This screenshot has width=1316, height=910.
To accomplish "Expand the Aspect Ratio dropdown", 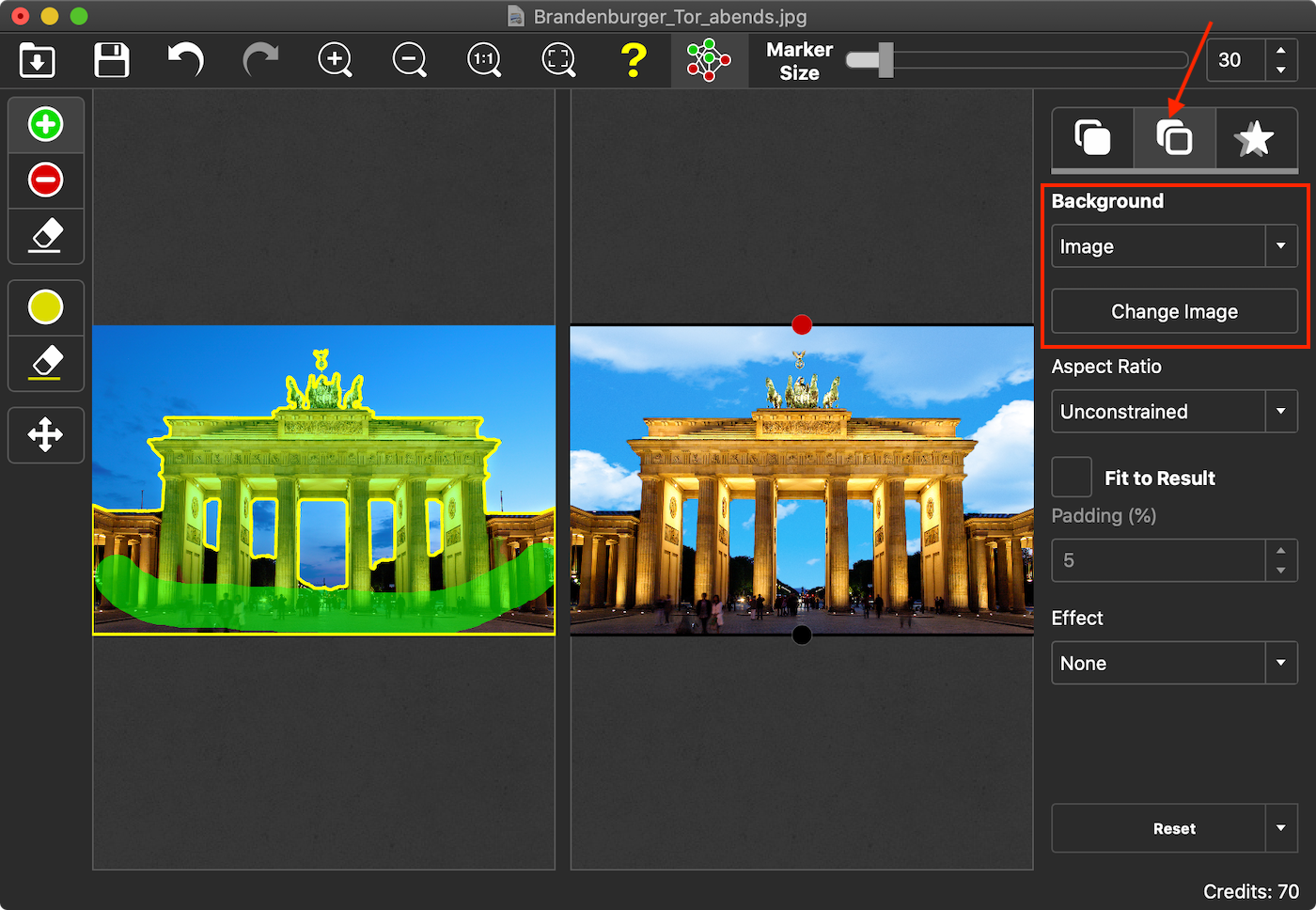I will pyautogui.click(x=1174, y=412).
